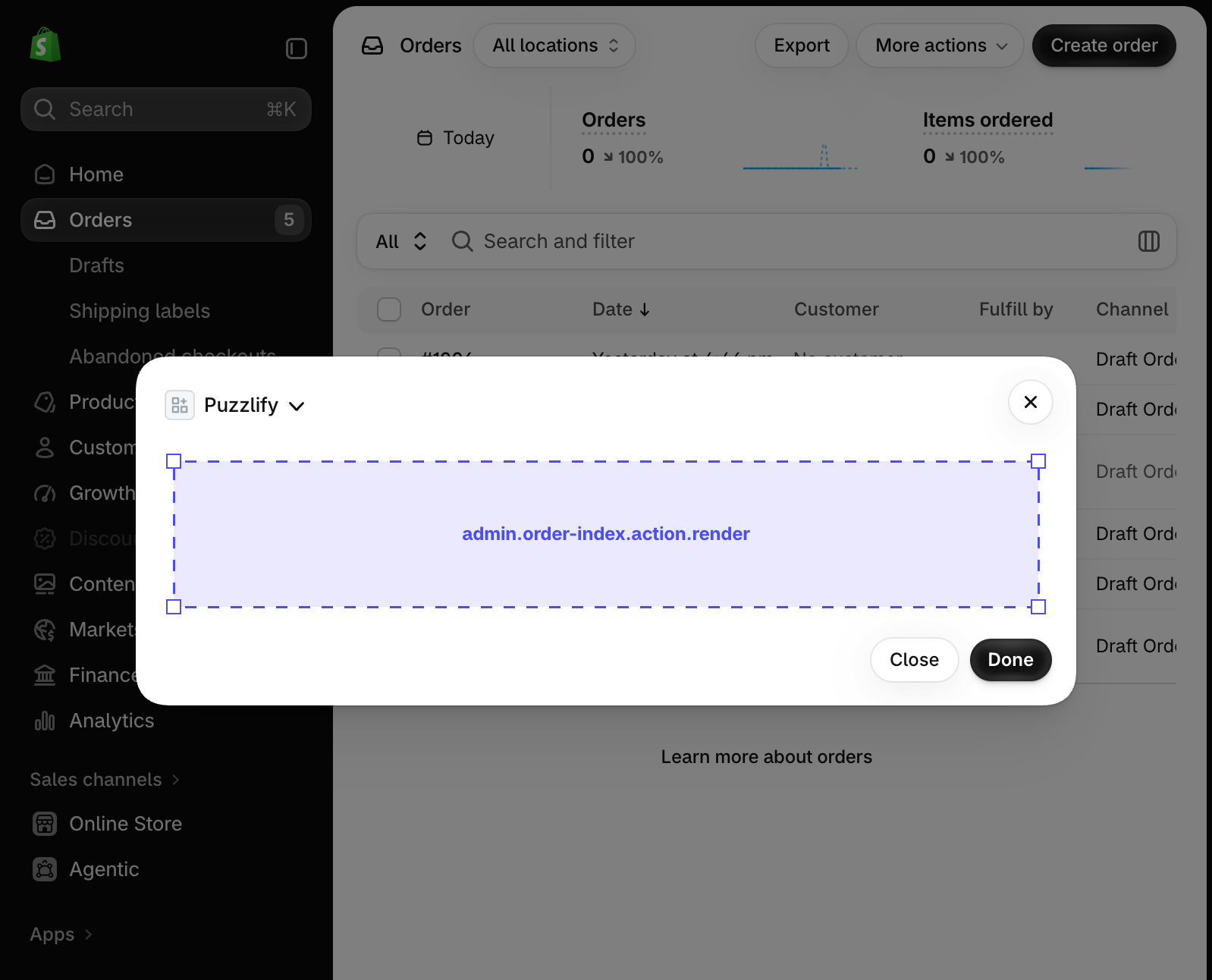Click the Orders metric heading
1212x980 pixels.
click(614, 120)
